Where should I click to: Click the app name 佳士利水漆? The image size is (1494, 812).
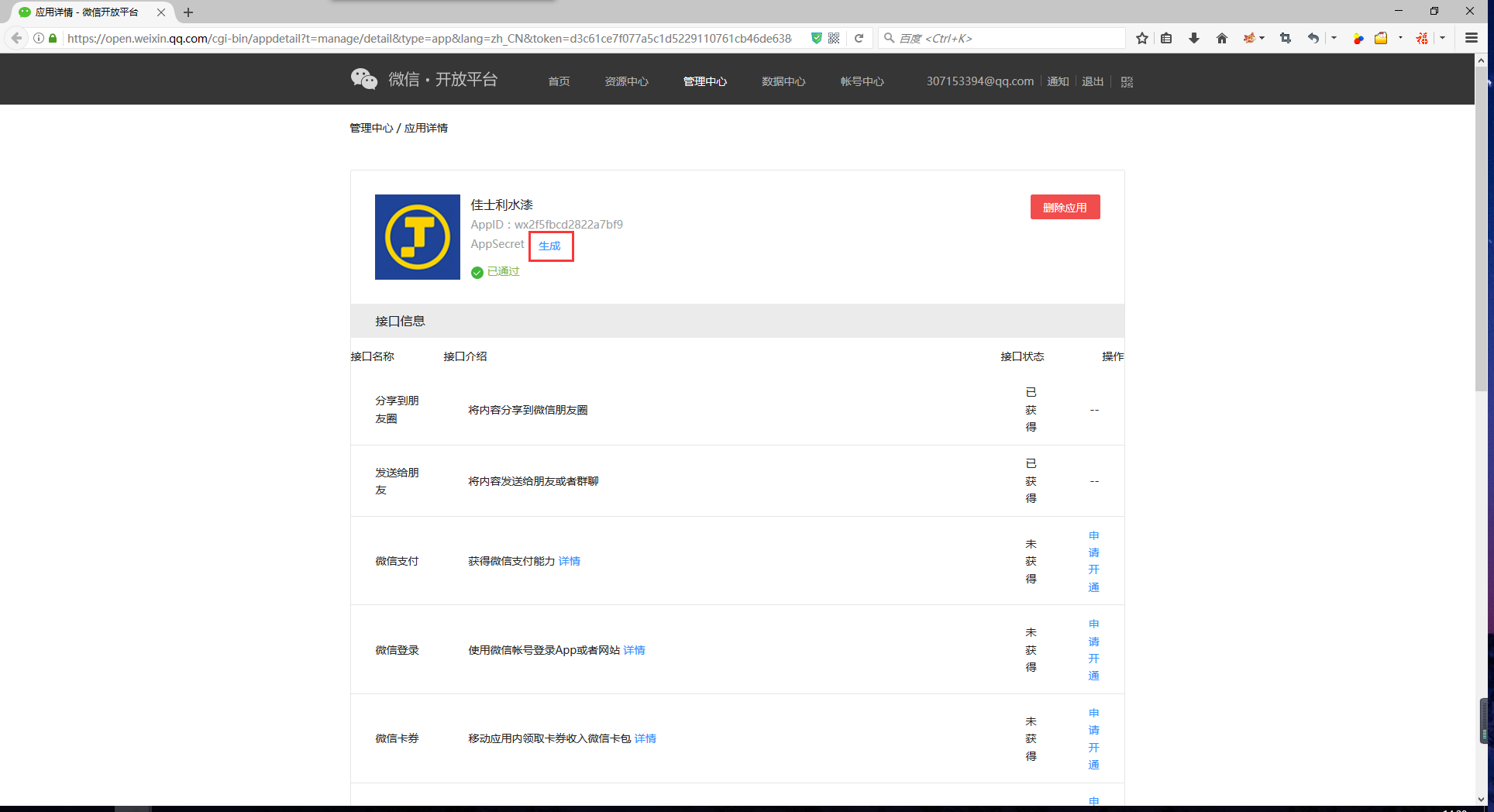(x=501, y=205)
